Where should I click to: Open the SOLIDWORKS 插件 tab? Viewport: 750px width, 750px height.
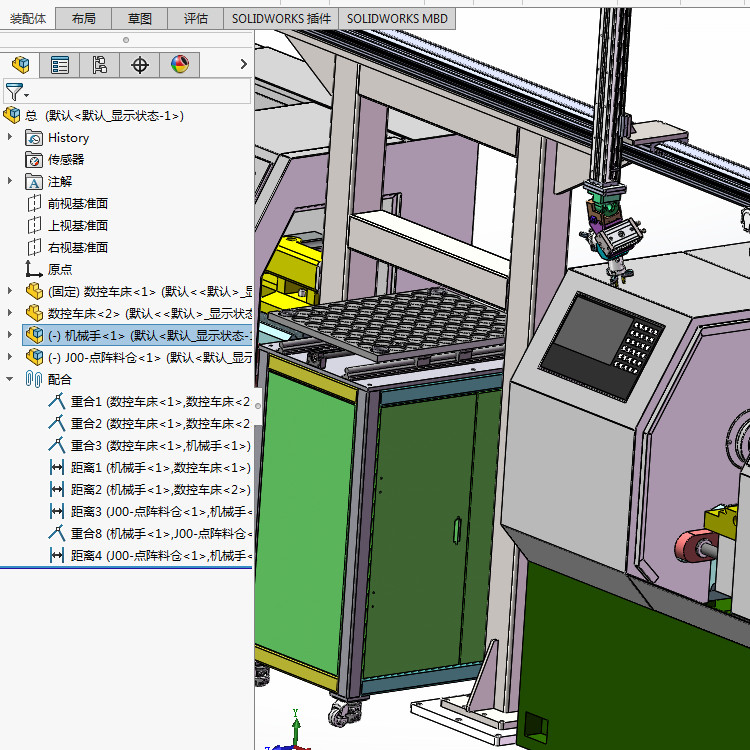[x=281, y=19]
